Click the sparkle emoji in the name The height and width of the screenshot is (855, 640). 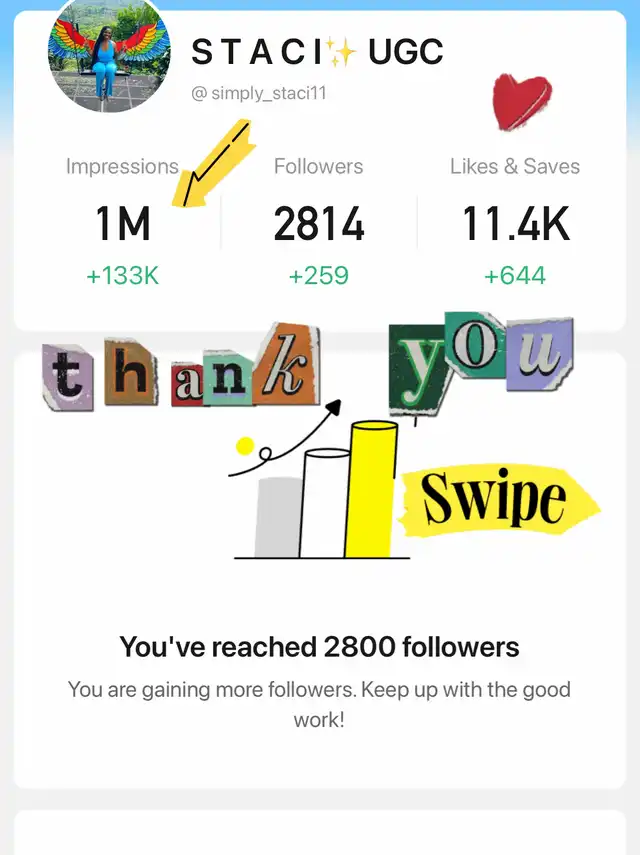click(341, 52)
